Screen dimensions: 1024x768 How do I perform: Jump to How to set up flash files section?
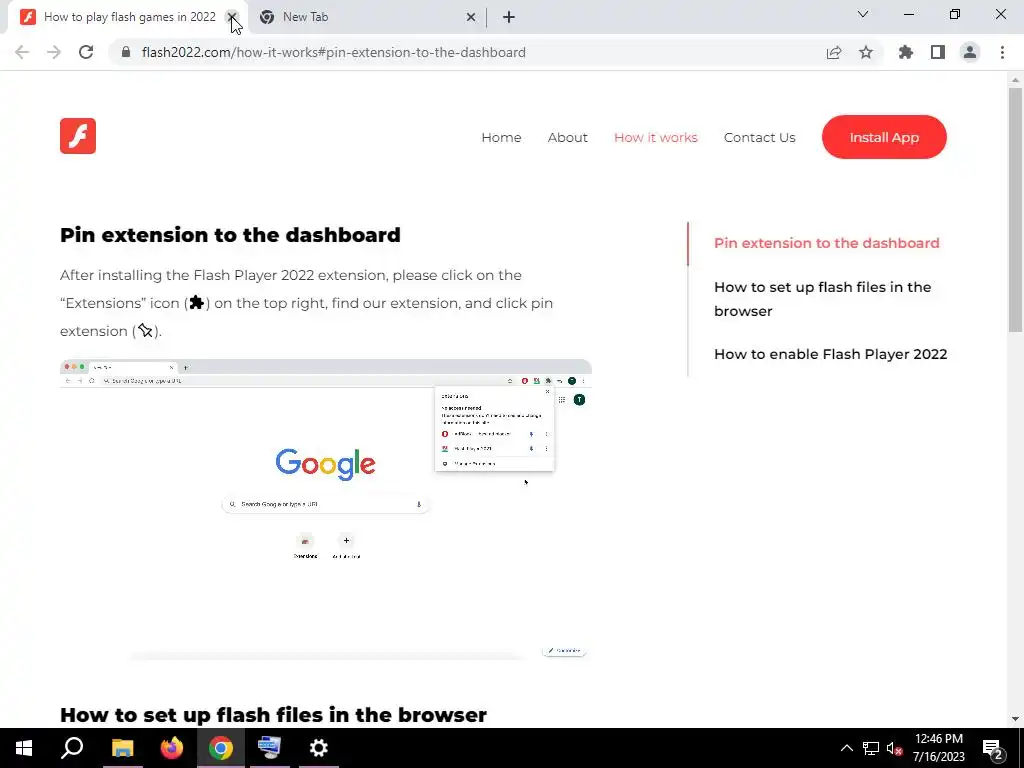(x=823, y=299)
